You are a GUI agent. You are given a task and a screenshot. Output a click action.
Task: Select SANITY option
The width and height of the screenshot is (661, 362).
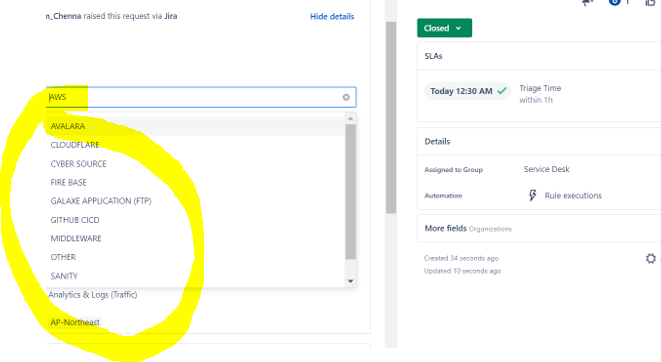195,276
